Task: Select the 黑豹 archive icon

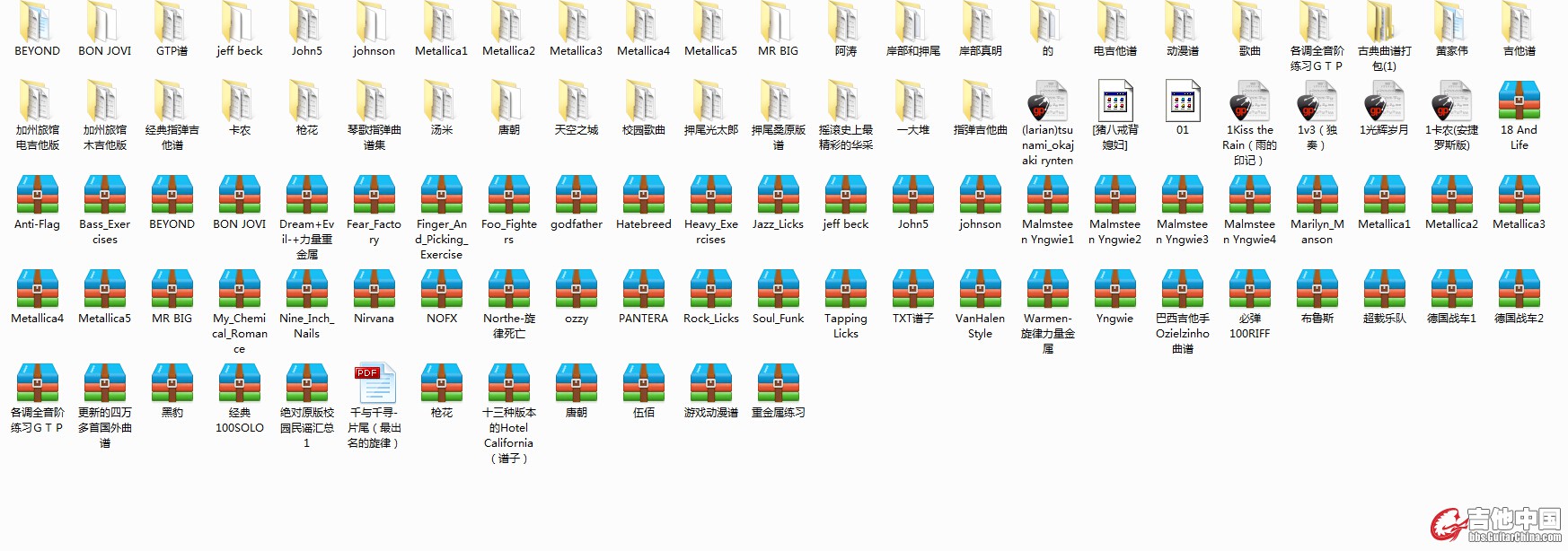Action: pyautogui.click(x=172, y=383)
